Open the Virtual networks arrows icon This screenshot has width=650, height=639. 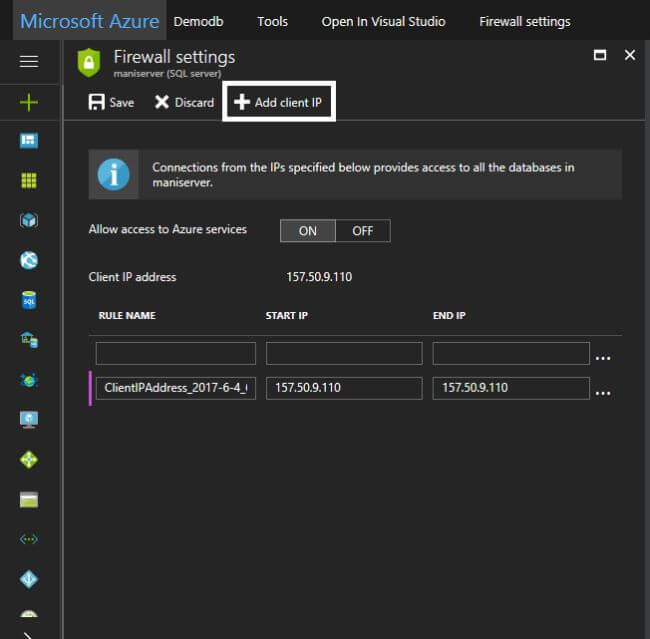point(29,539)
